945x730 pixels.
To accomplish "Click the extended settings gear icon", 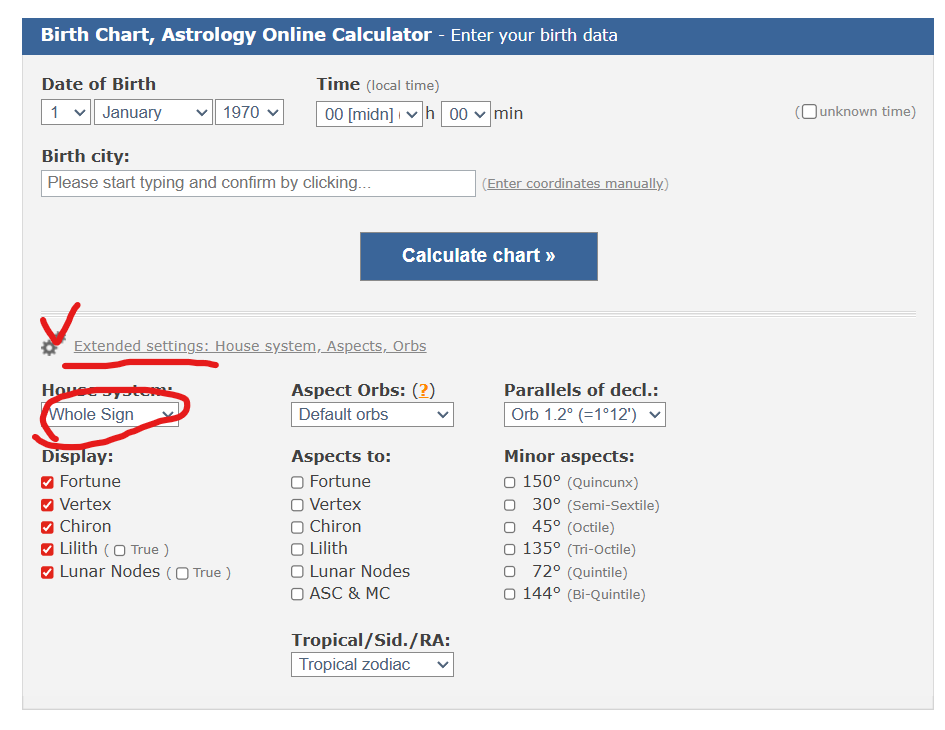I will [51, 346].
